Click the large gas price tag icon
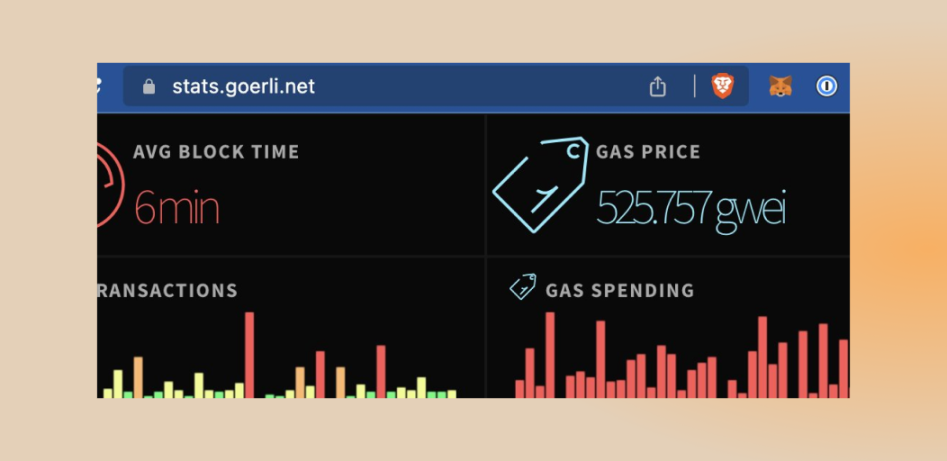Screen dimensions: 947x461 click(x=541, y=184)
